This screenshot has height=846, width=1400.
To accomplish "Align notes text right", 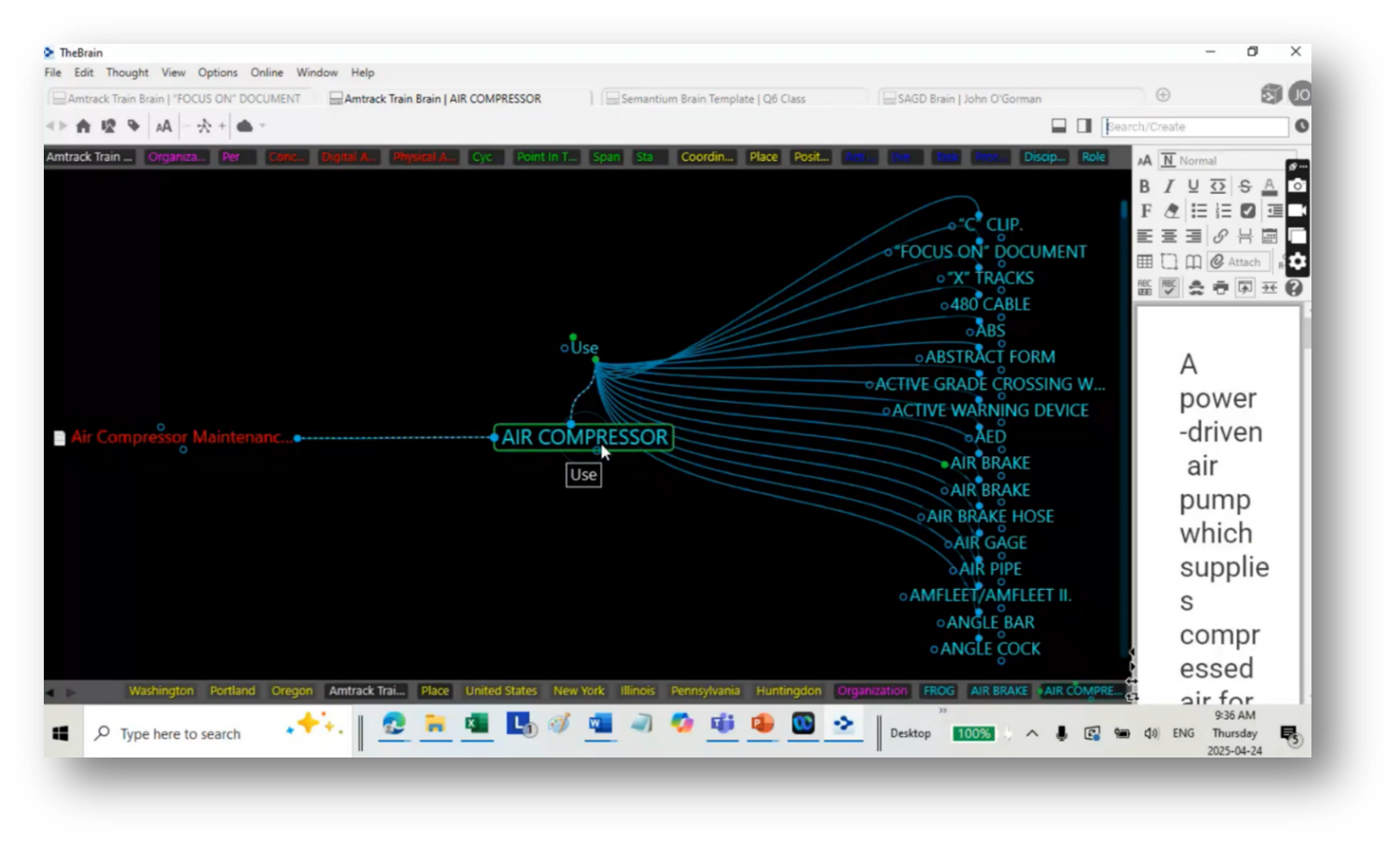I will point(1193,236).
